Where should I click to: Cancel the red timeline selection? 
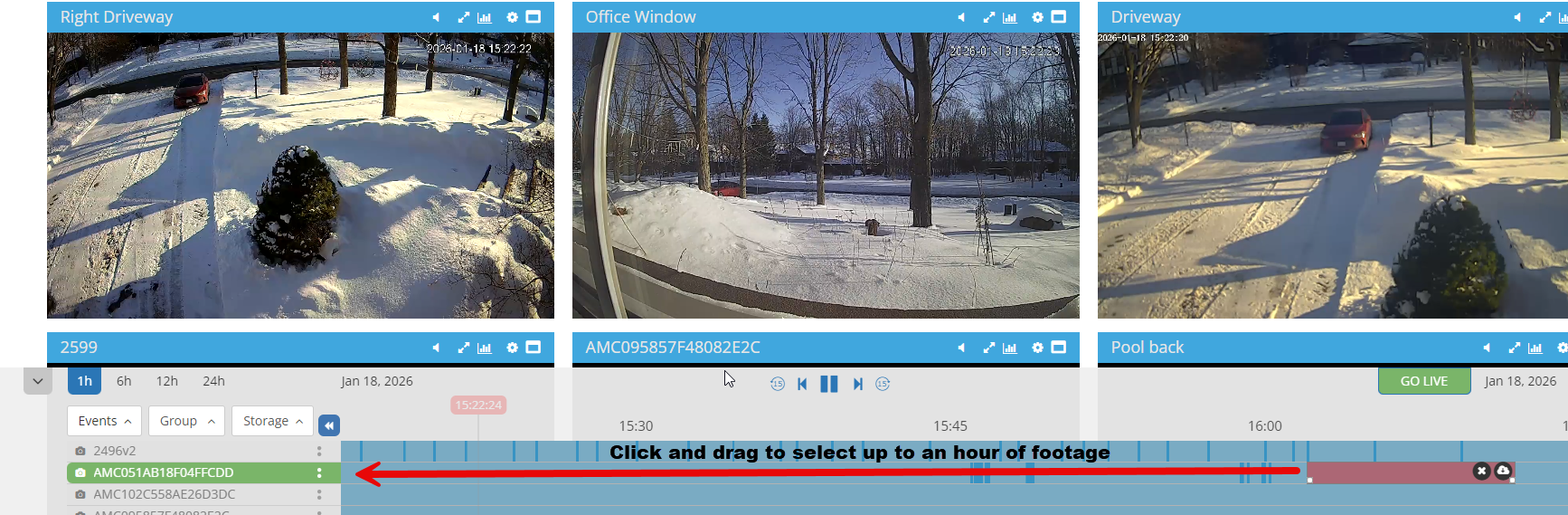(x=1481, y=471)
